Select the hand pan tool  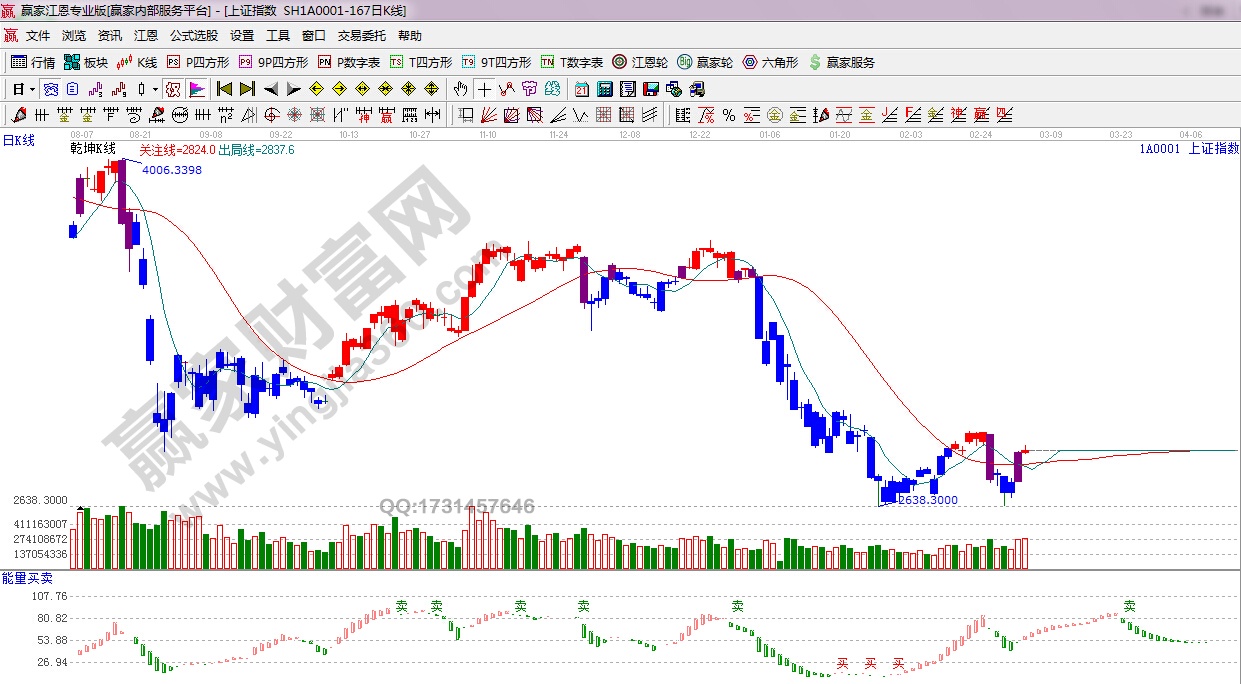(x=460, y=89)
